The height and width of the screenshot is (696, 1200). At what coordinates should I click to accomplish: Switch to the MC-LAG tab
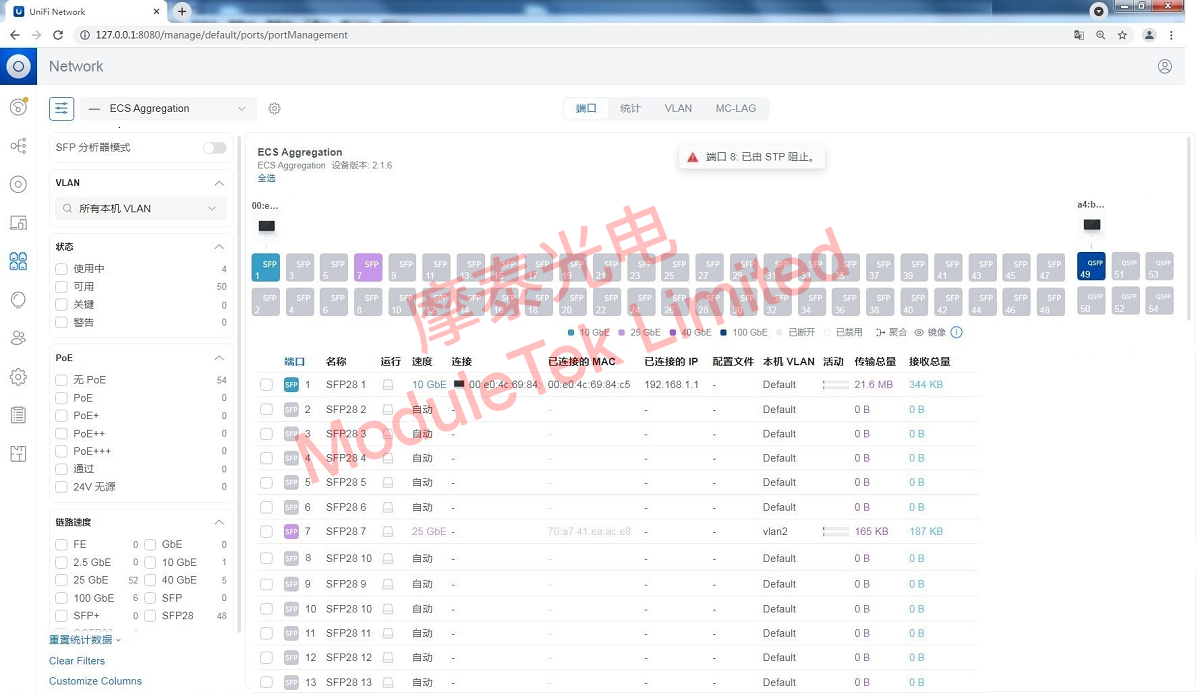pyautogui.click(x=735, y=108)
